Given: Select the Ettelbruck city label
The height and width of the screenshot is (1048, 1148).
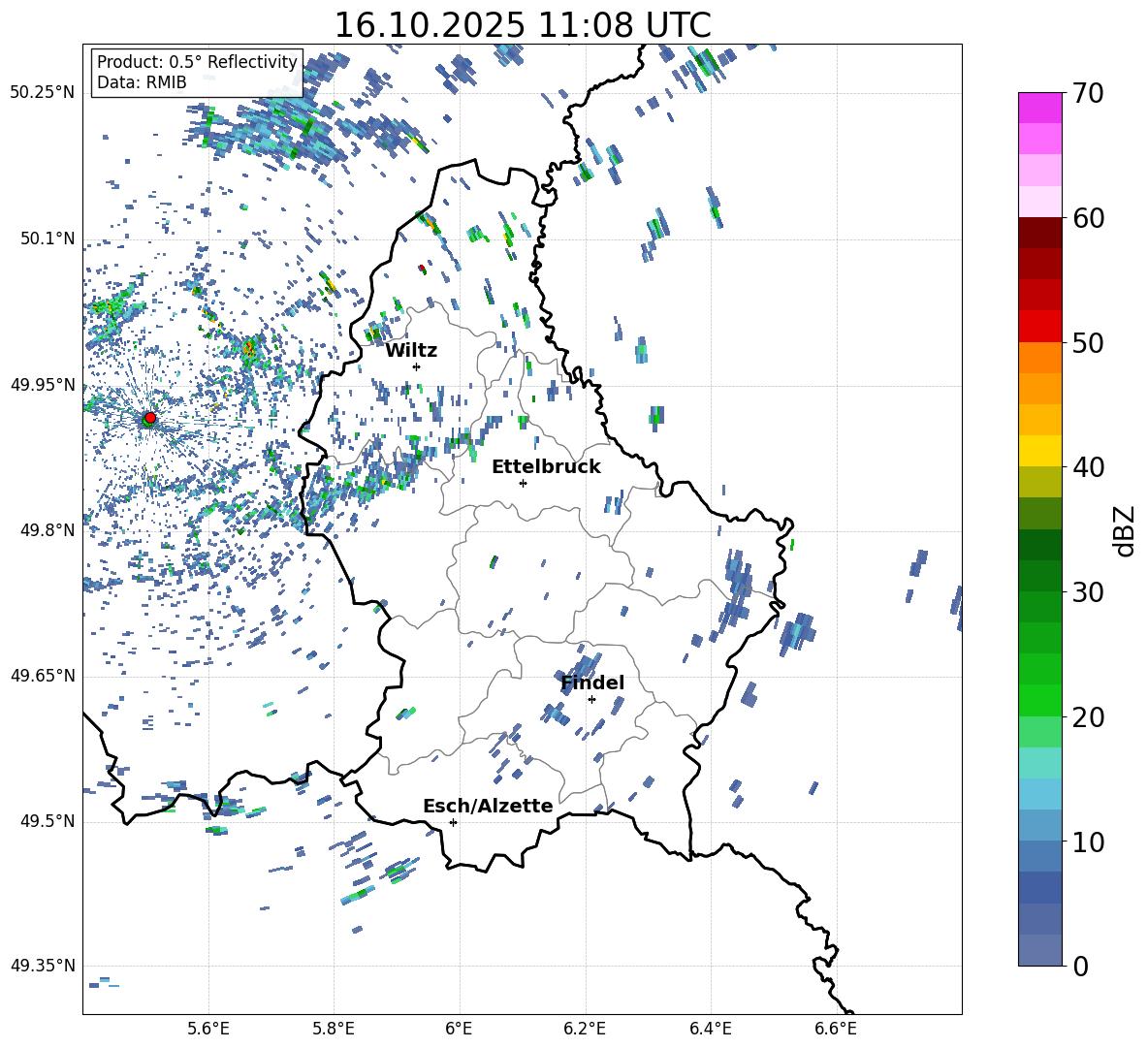Looking at the screenshot, I should (x=546, y=466).
